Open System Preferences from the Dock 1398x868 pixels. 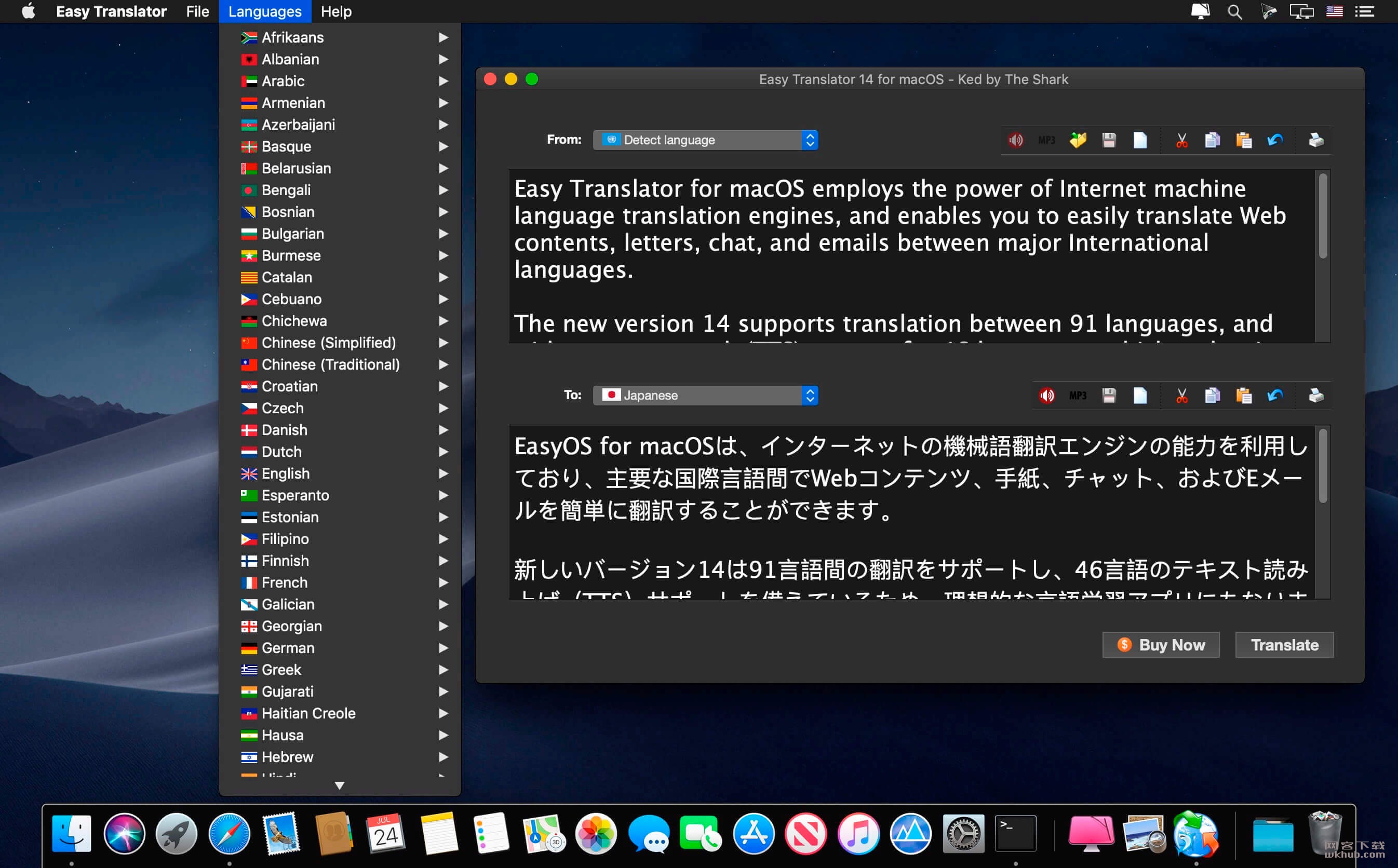[x=963, y=833]
